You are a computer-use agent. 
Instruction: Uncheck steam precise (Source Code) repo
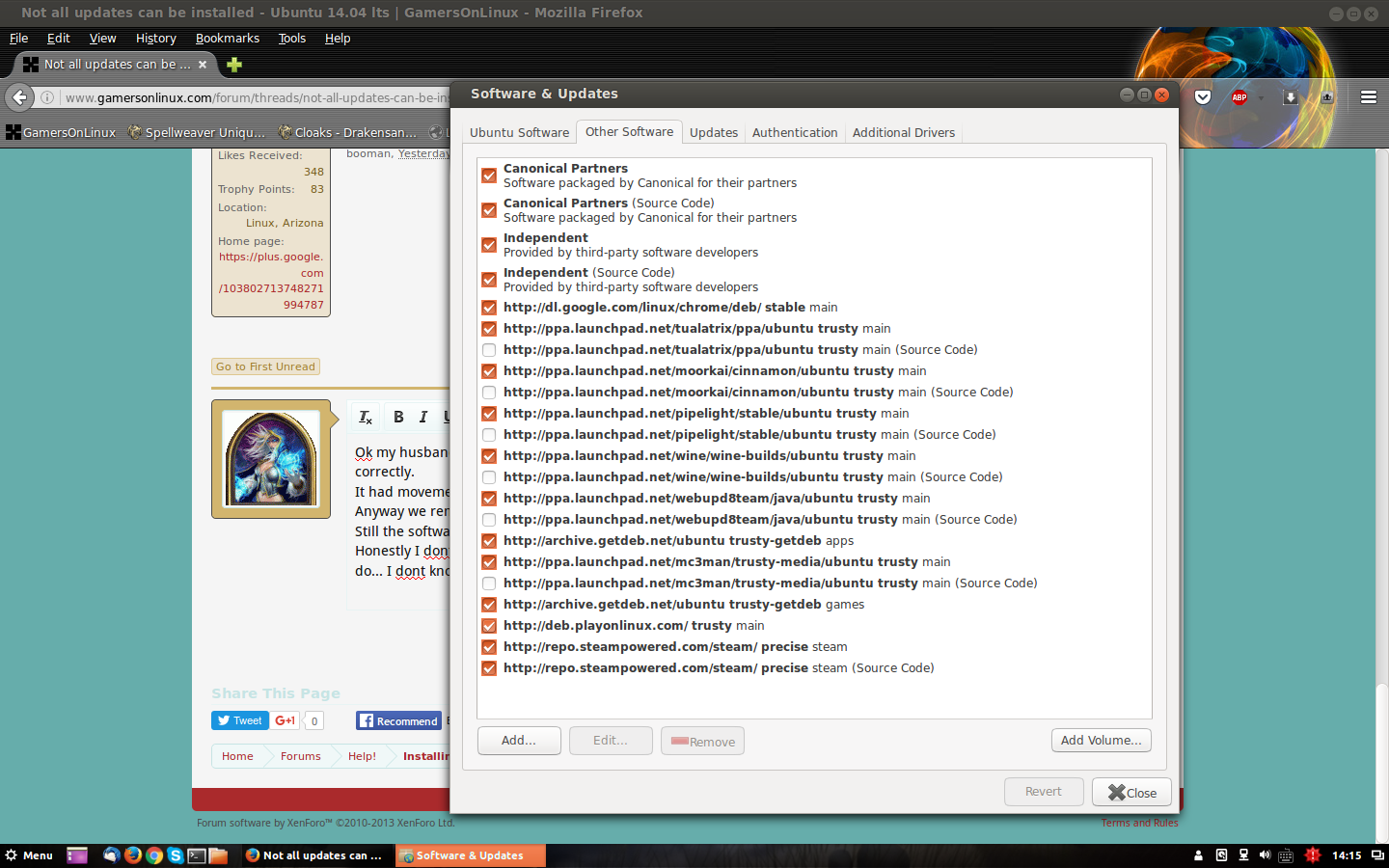tap(489, 668)
